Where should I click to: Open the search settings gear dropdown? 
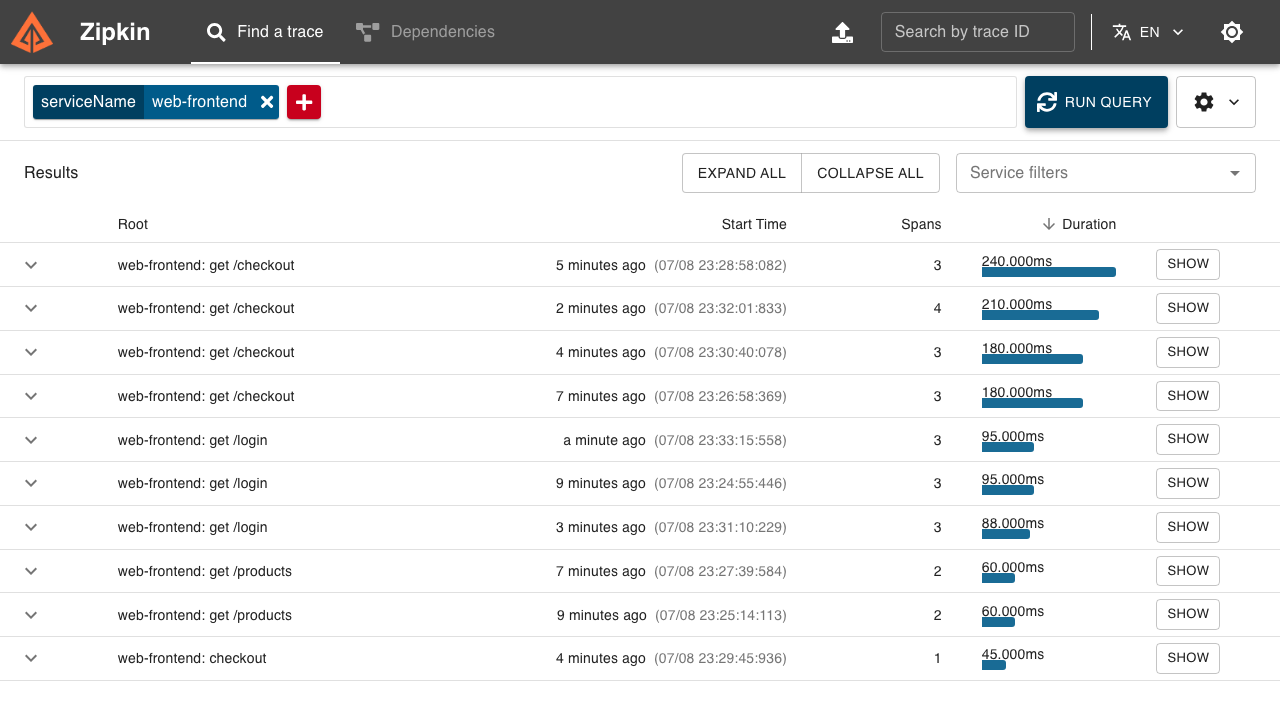point(1216,102)
